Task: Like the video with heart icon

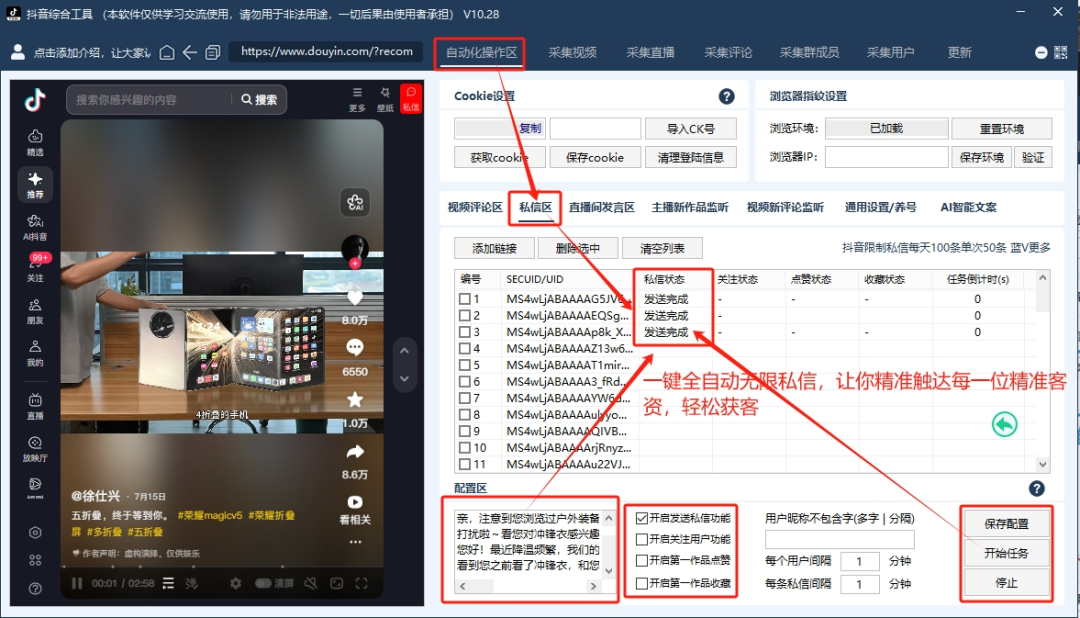Action: tap(355, 298)
